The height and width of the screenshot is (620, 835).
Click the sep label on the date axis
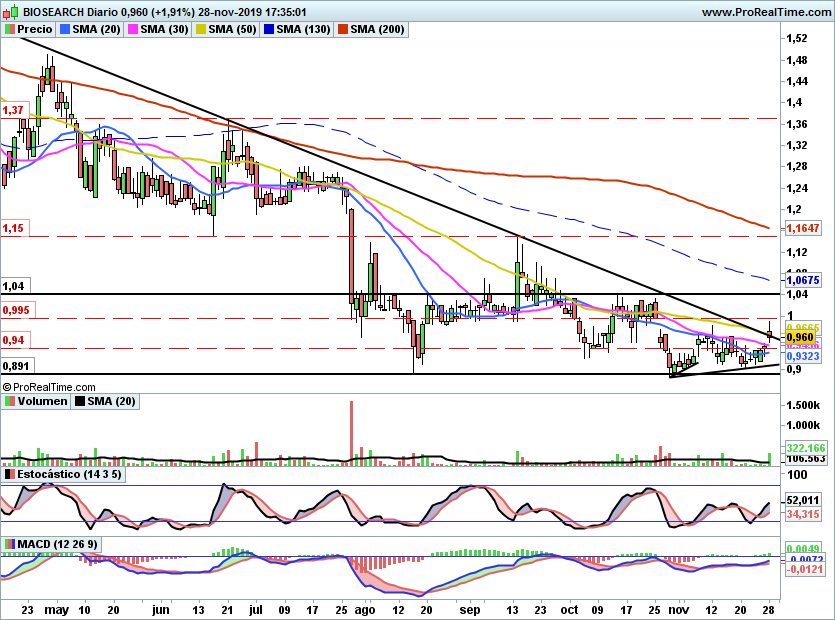click(470, 610)
